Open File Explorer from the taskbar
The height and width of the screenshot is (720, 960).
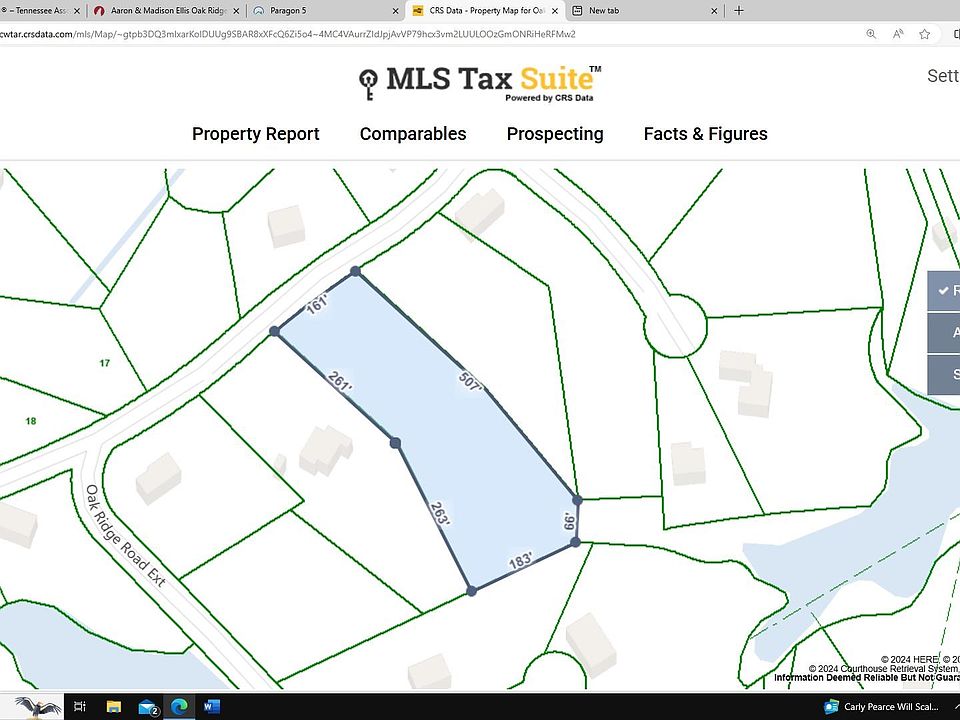(x=114, y=707)
